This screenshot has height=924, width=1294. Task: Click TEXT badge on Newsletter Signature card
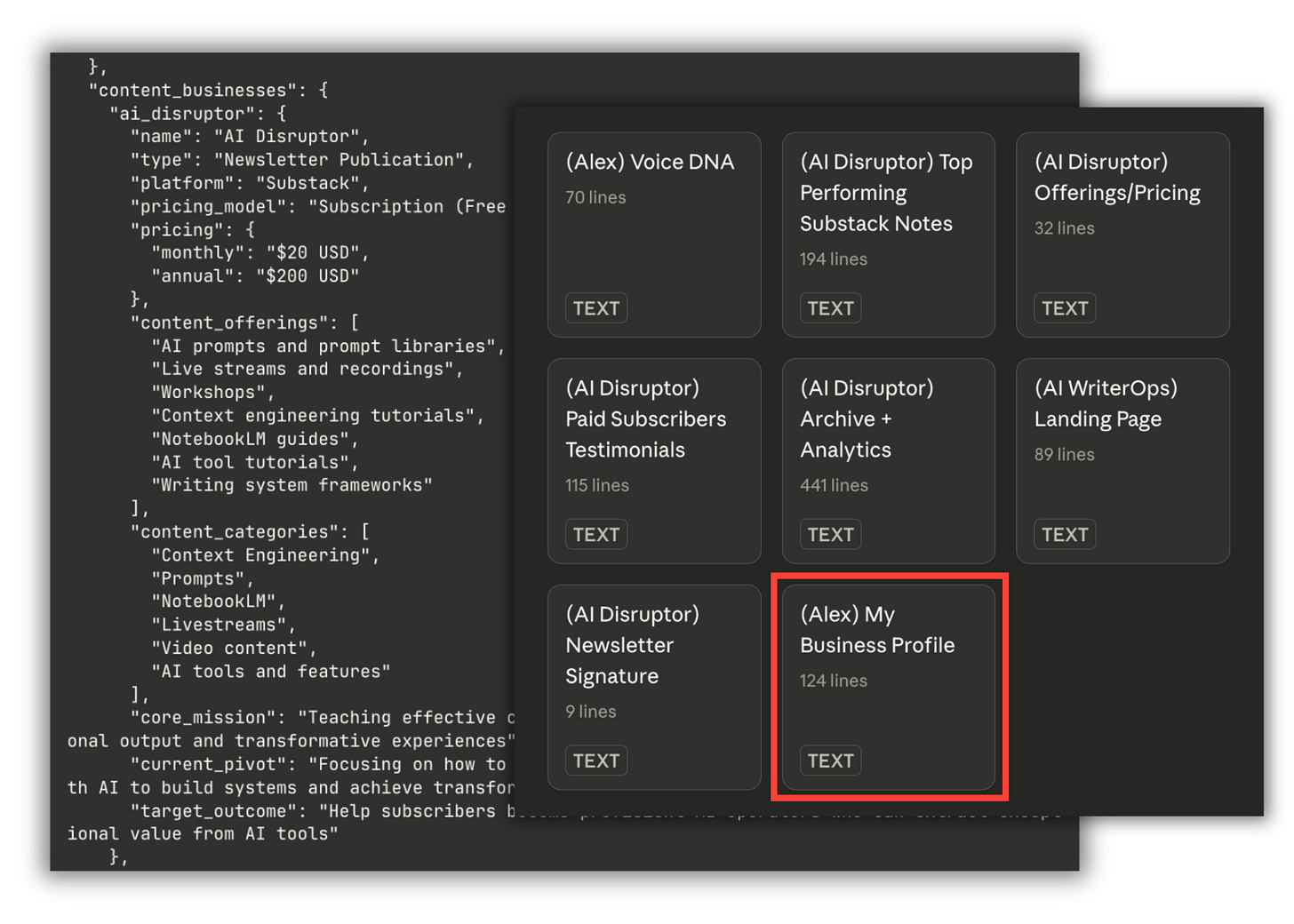click(x=596, y=761)
